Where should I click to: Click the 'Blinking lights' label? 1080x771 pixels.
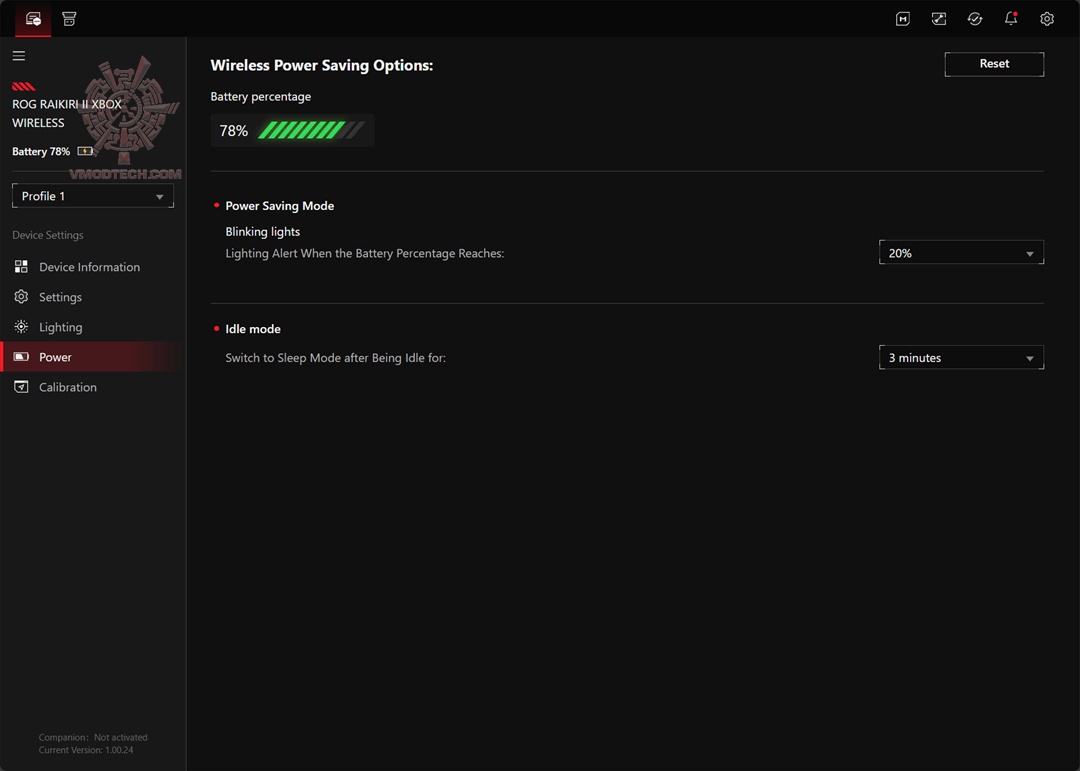(262, 232)
